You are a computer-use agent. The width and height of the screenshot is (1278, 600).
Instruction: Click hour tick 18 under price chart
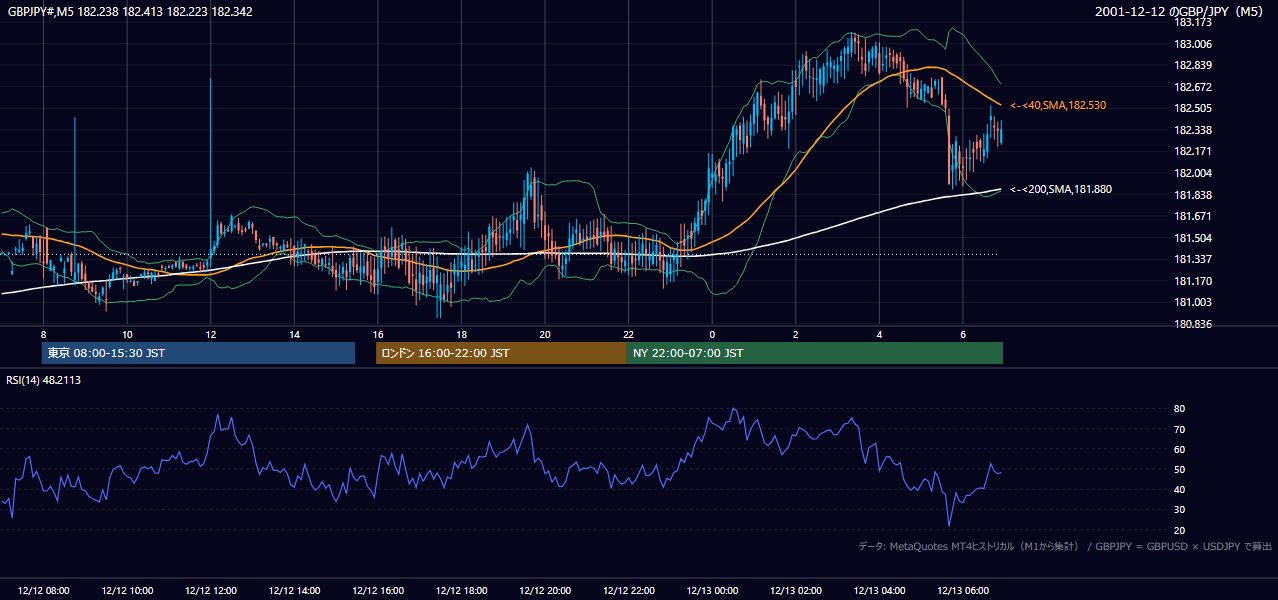coord(462,334)
